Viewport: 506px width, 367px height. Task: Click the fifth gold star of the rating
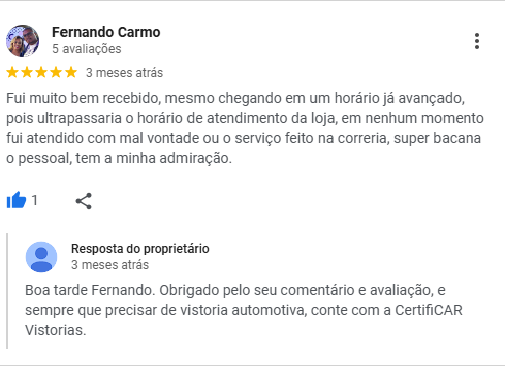[x=71, y=72]
